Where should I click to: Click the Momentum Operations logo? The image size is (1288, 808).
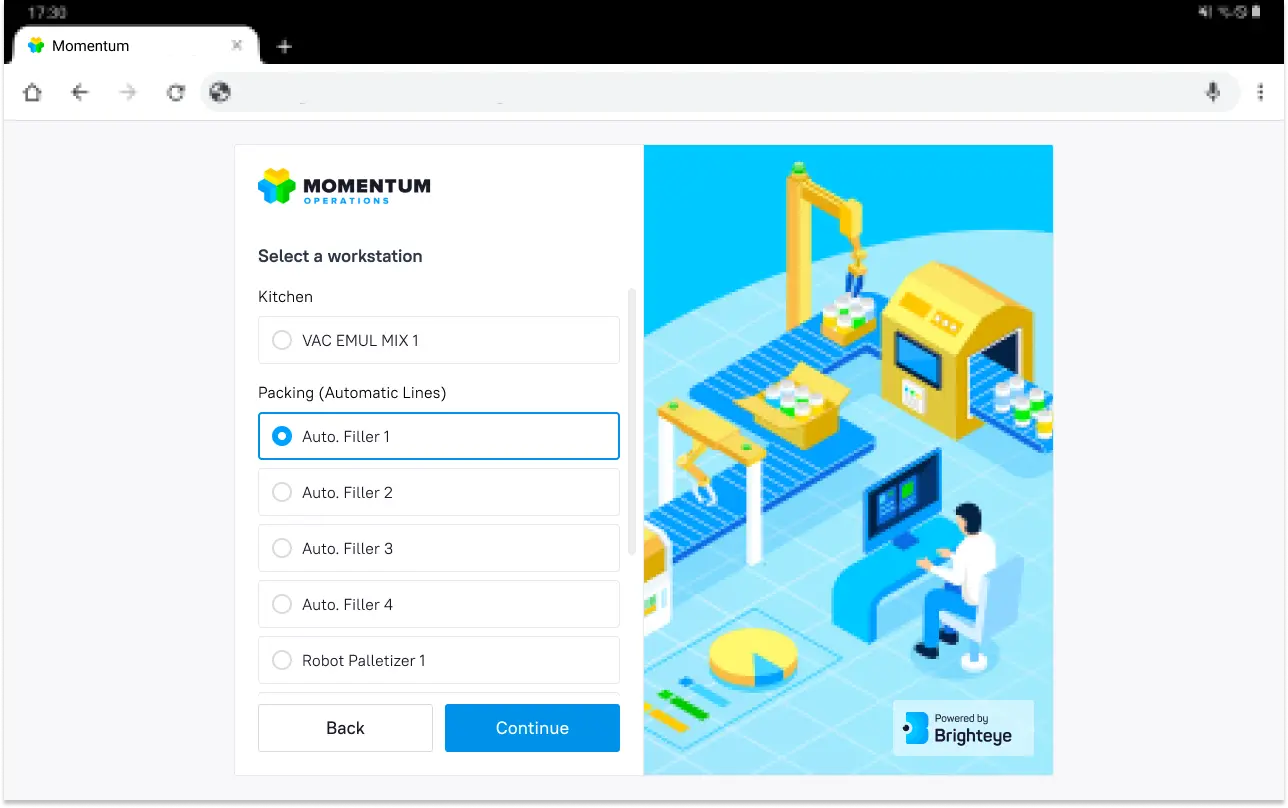(x=344, y=186)
